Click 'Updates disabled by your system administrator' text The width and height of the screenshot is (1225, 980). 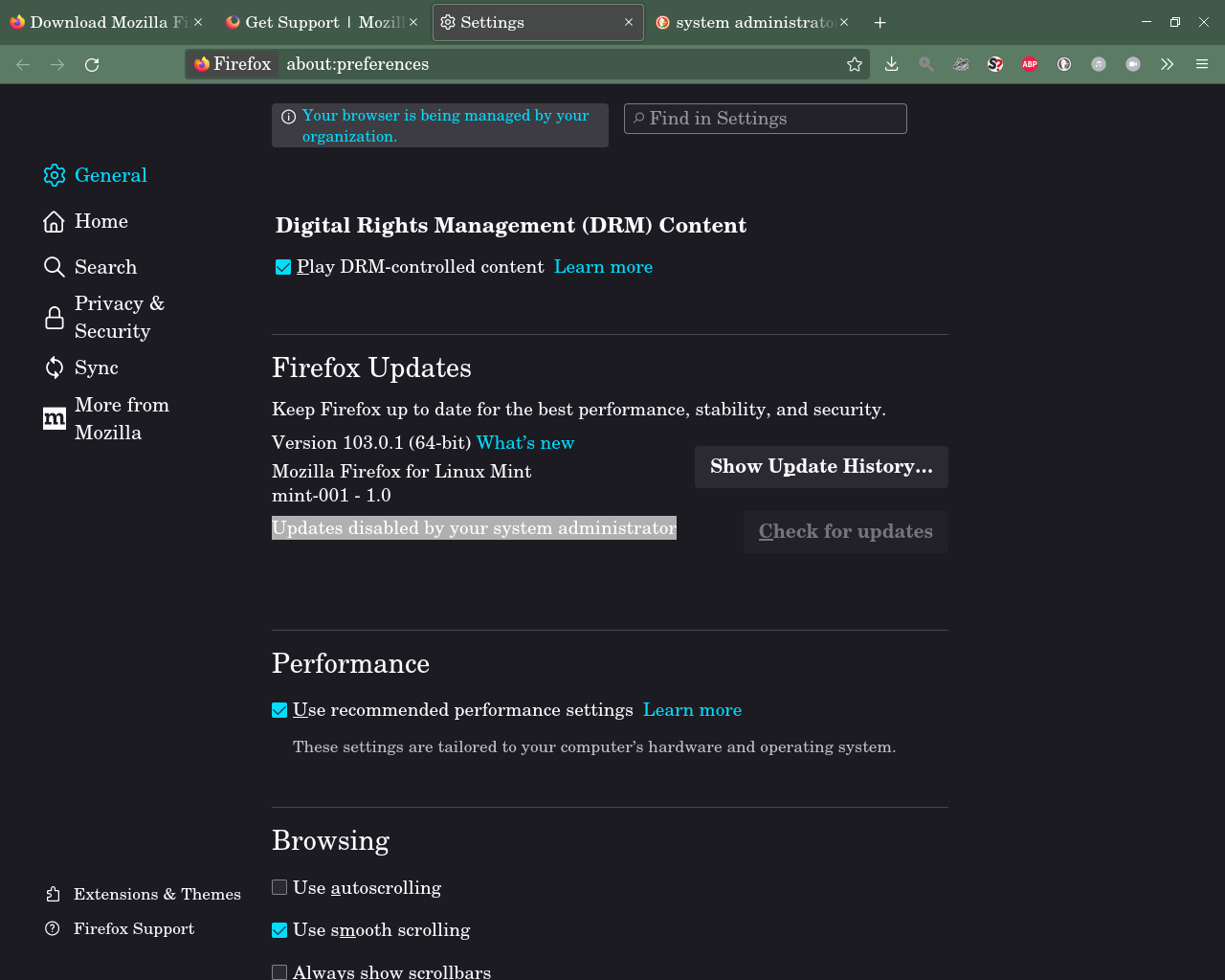474,528
